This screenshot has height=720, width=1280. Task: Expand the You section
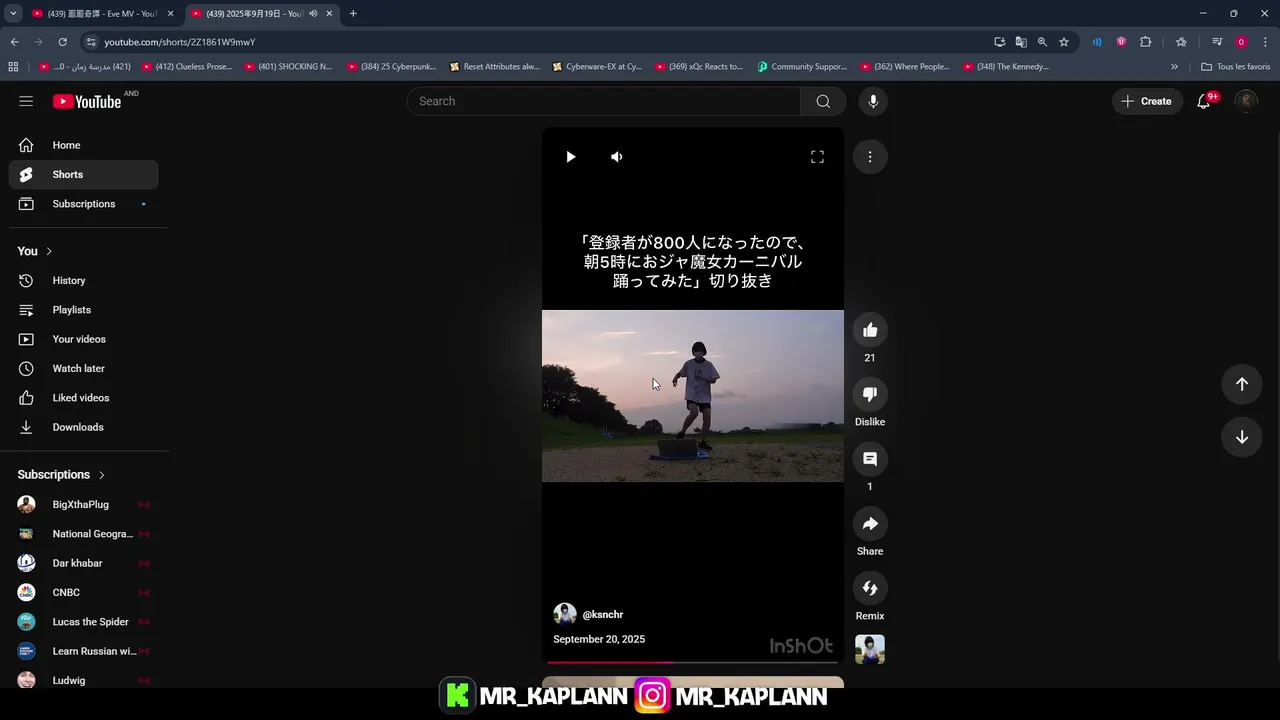35,251
